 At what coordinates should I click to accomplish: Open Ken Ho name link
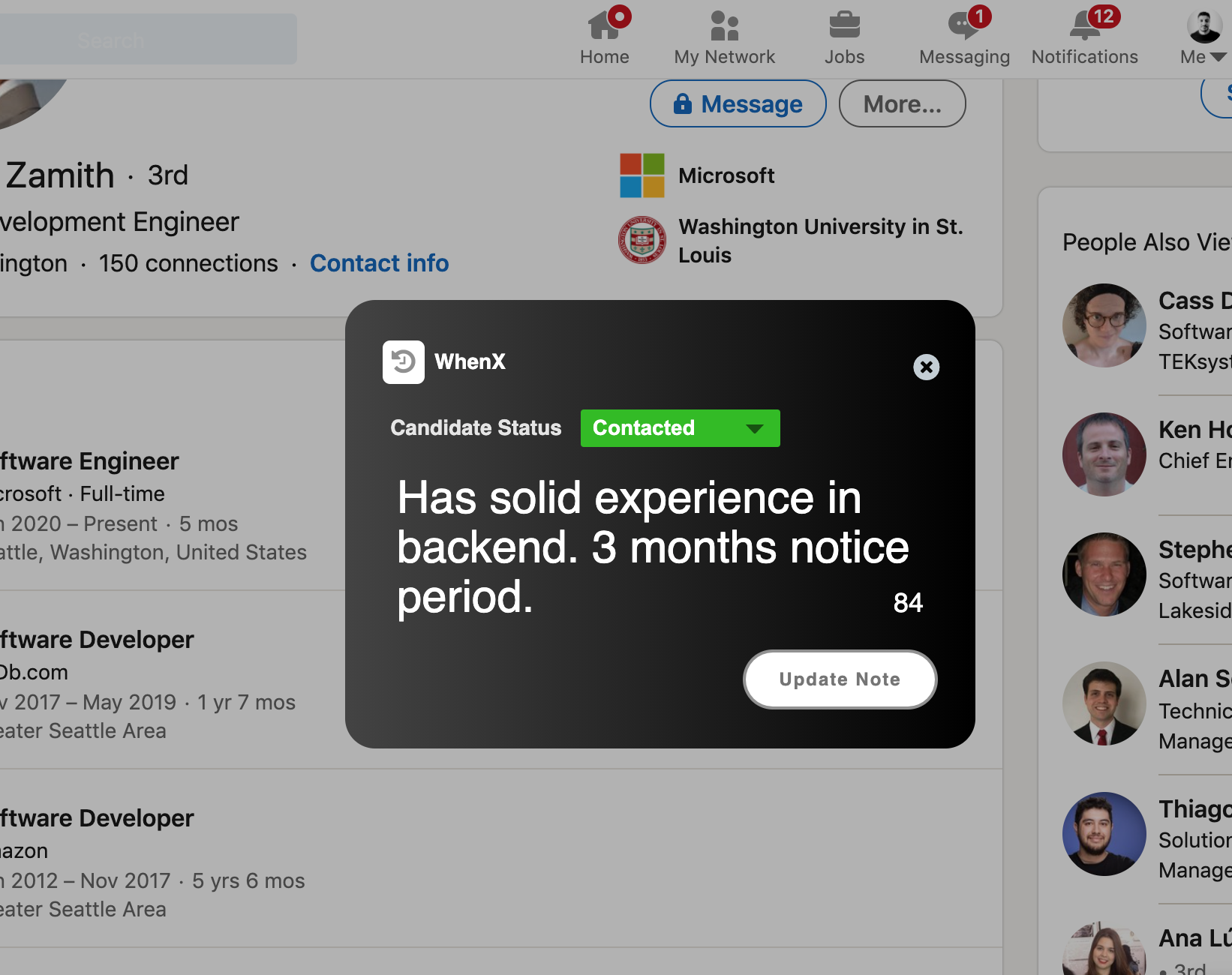[1195, 430]
